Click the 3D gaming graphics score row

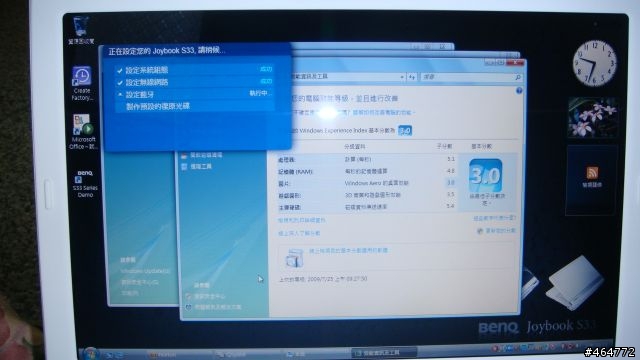366,195
